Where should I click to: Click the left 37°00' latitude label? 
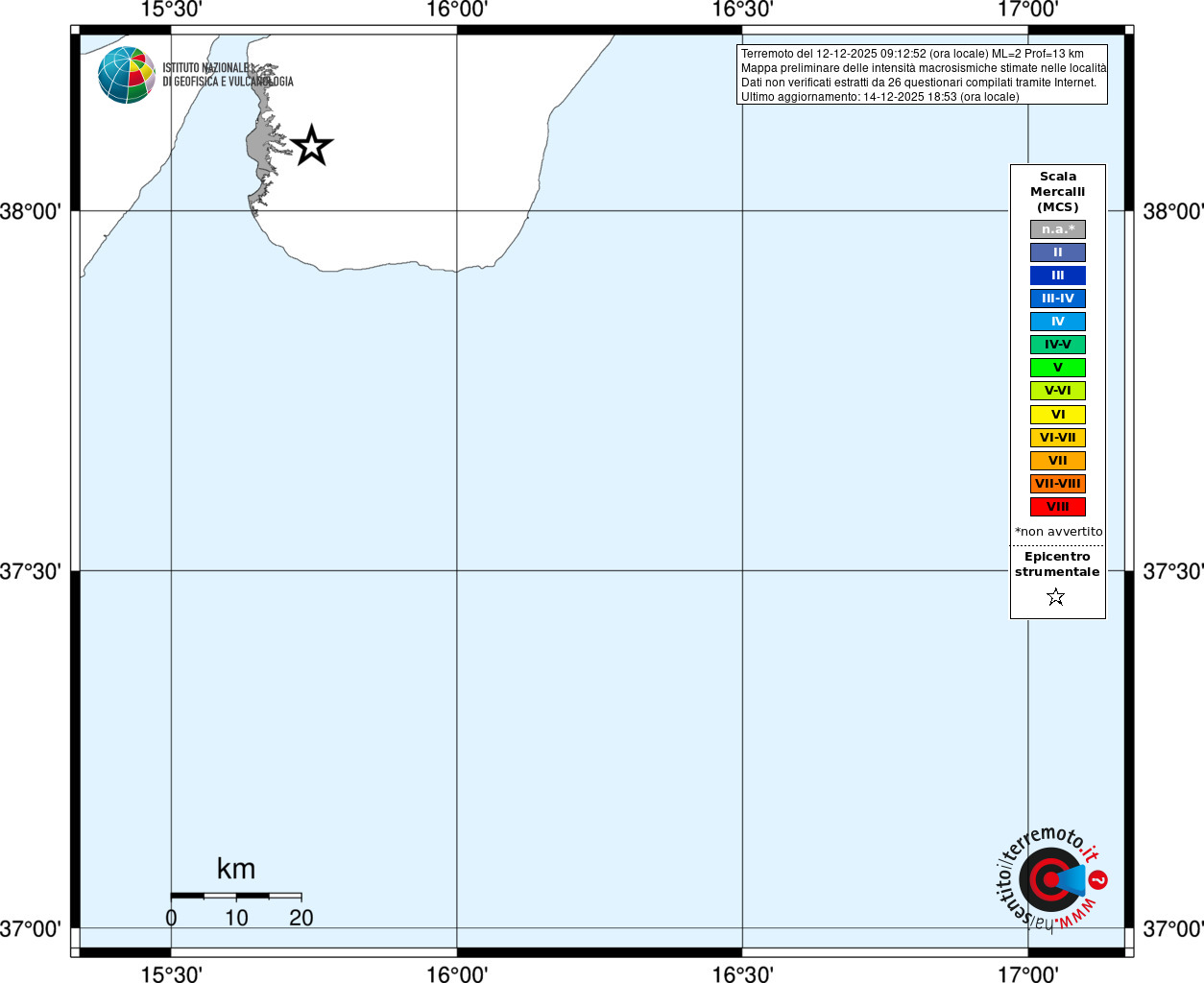(x=31, y=928)
